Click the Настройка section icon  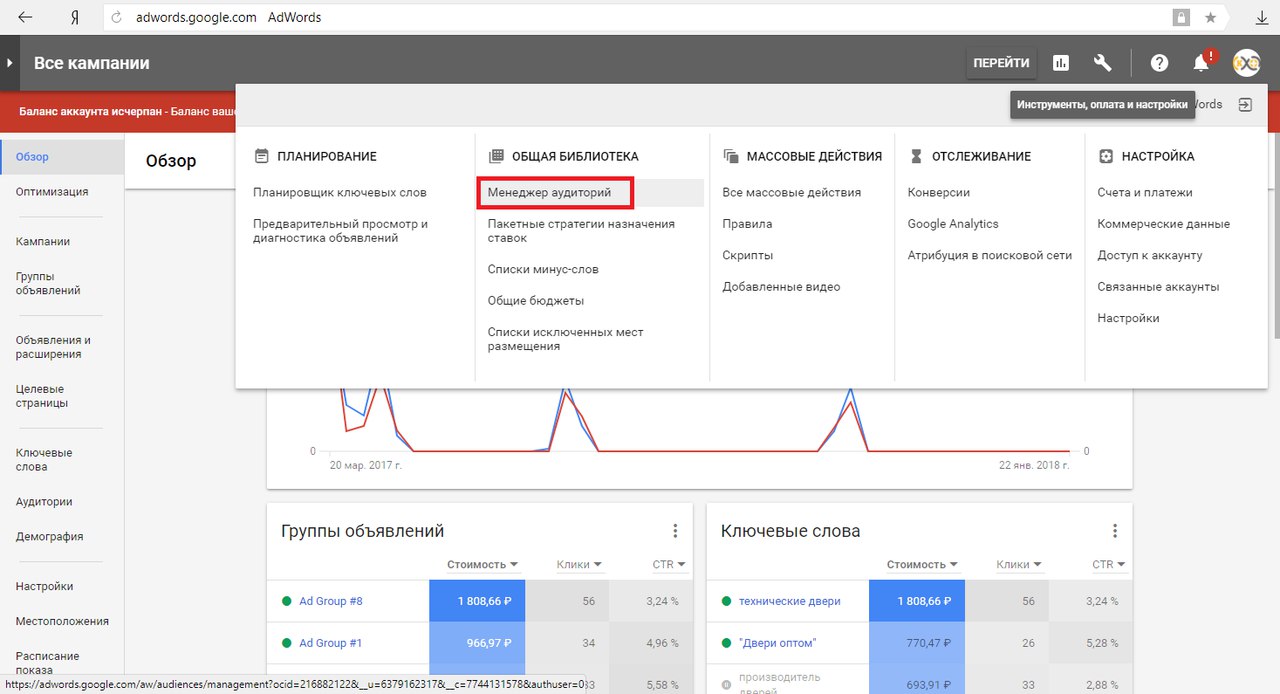(1106, 156)
